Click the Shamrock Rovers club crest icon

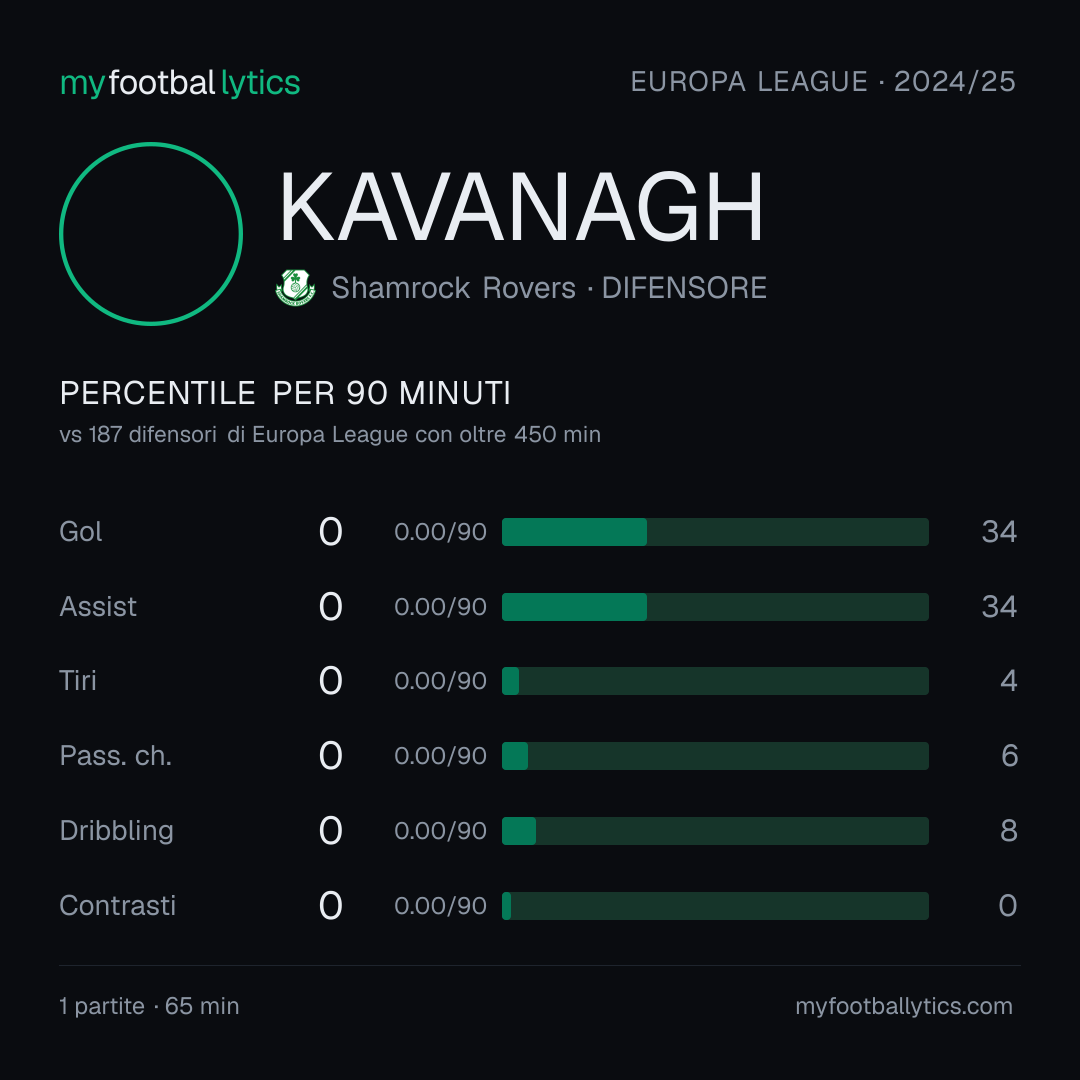[295, 287]
